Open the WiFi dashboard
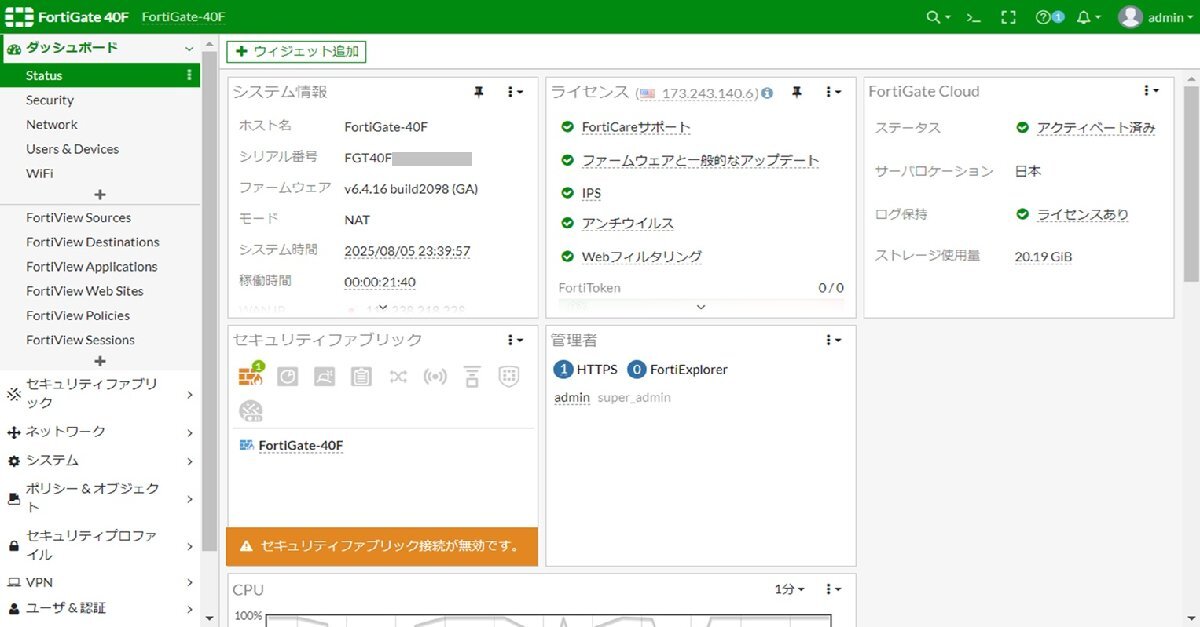 [x=40, y=173]
